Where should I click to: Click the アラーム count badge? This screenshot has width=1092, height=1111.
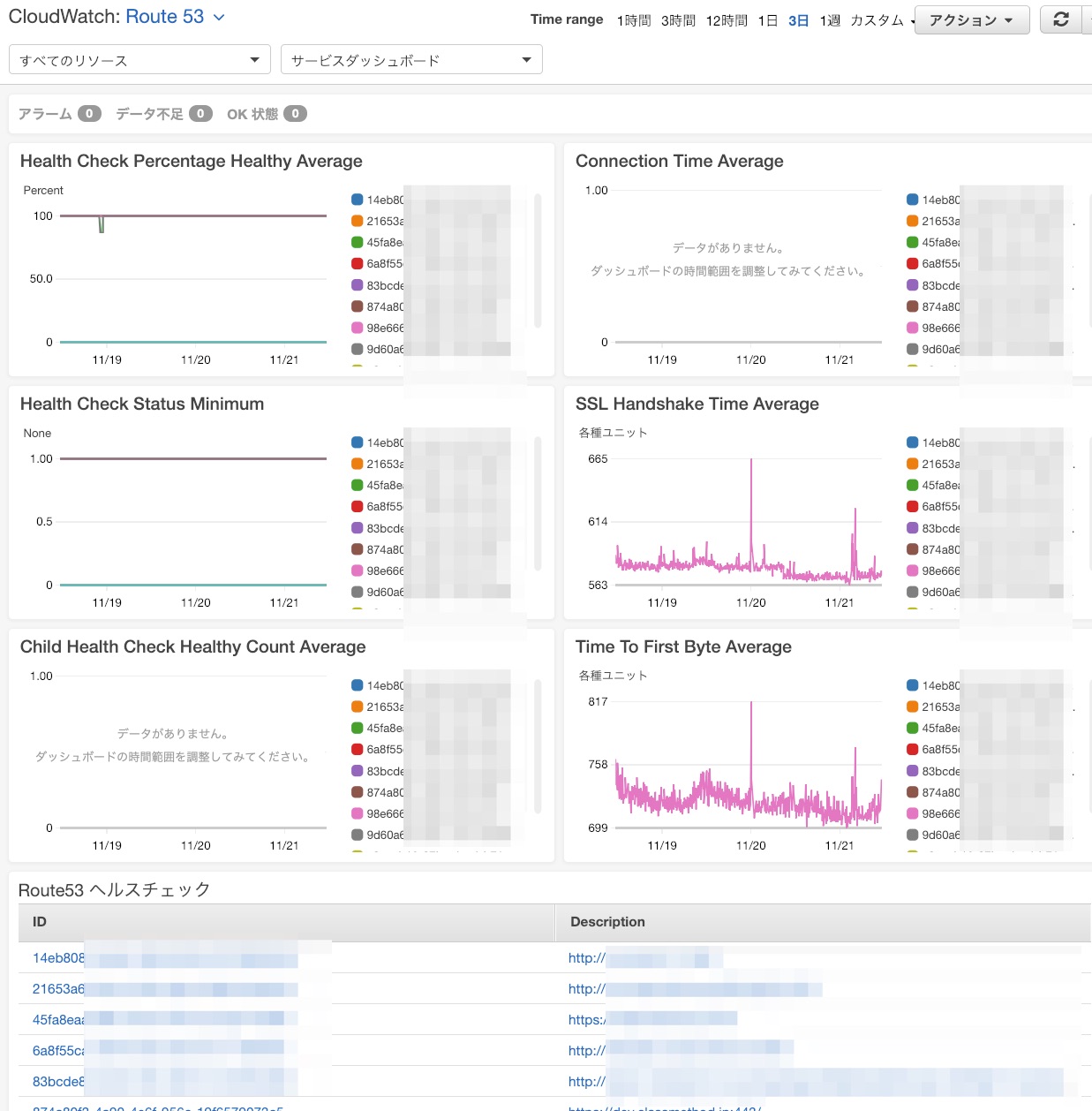pos(88,113)
